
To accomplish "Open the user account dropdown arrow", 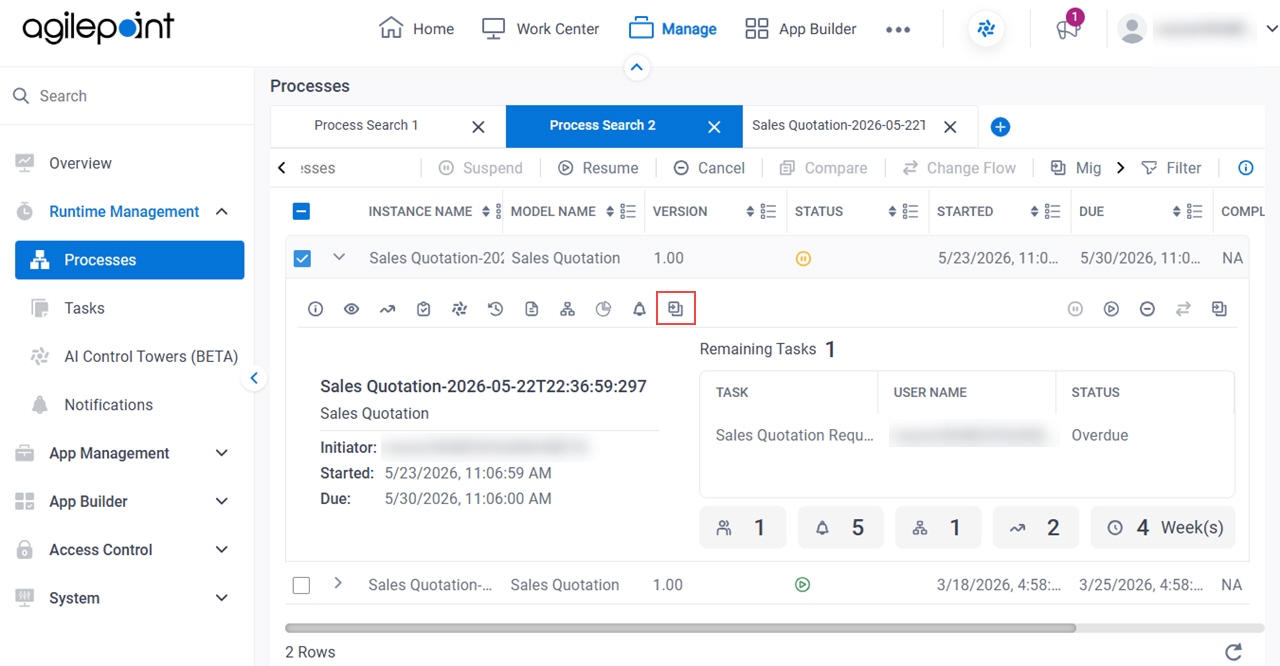I will coord(1271,29).
